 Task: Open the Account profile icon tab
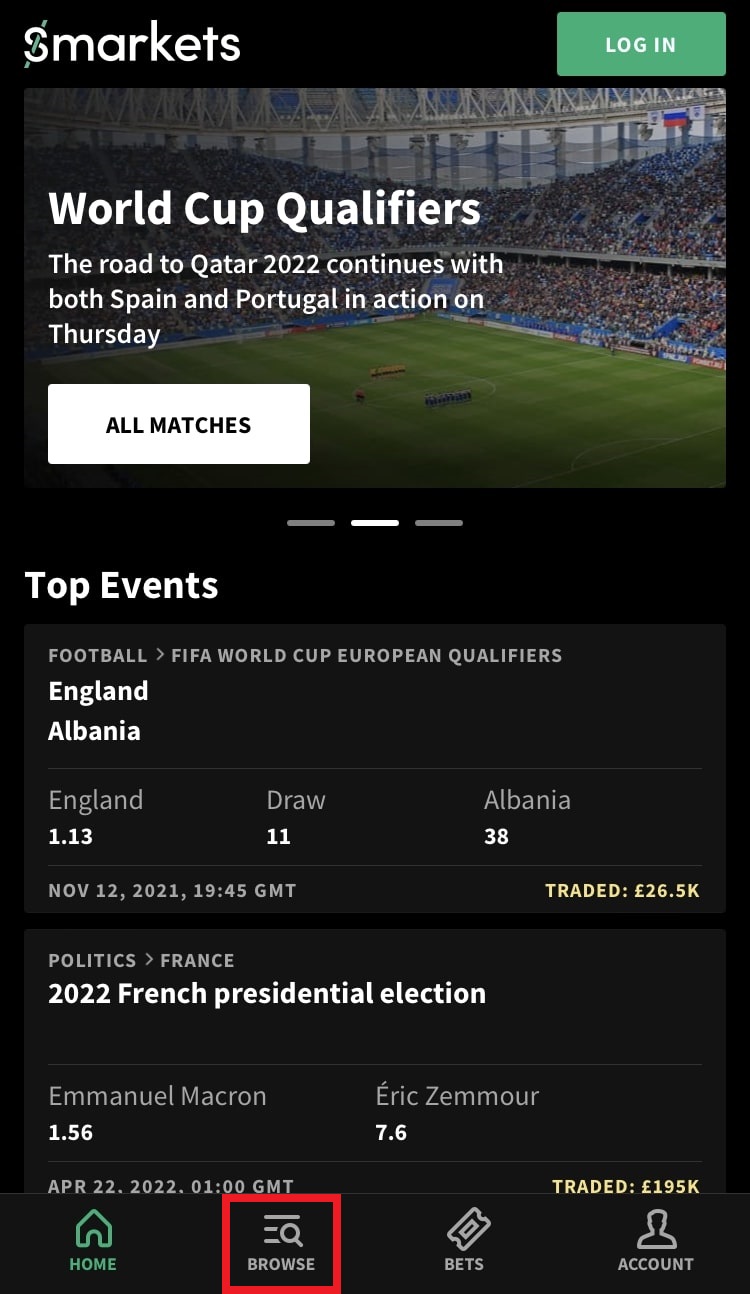click(655, 1241)
